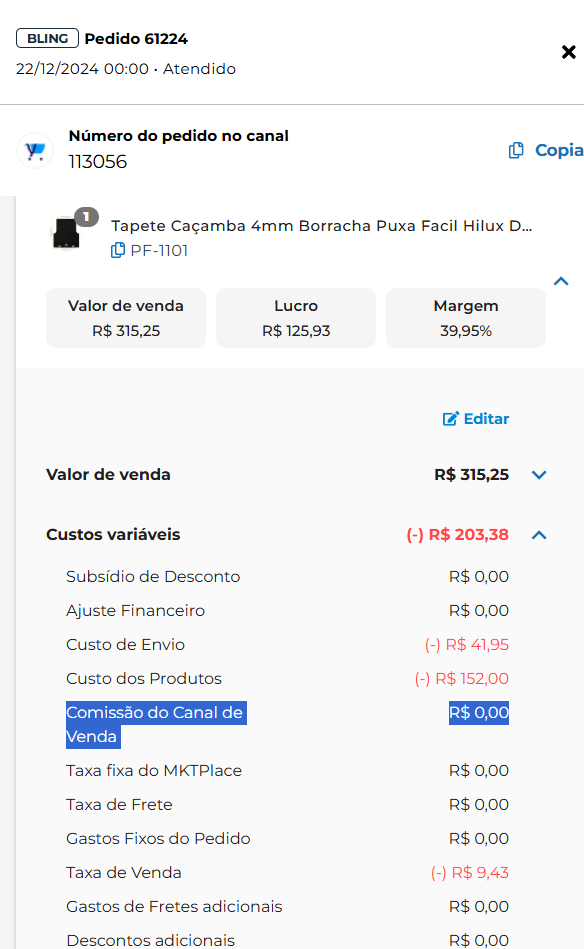Click the product title Tapete Caçamba
Image resolution: width=584 pixels, height=949 pixels.
pyautogui.click(x=321, y=226)
